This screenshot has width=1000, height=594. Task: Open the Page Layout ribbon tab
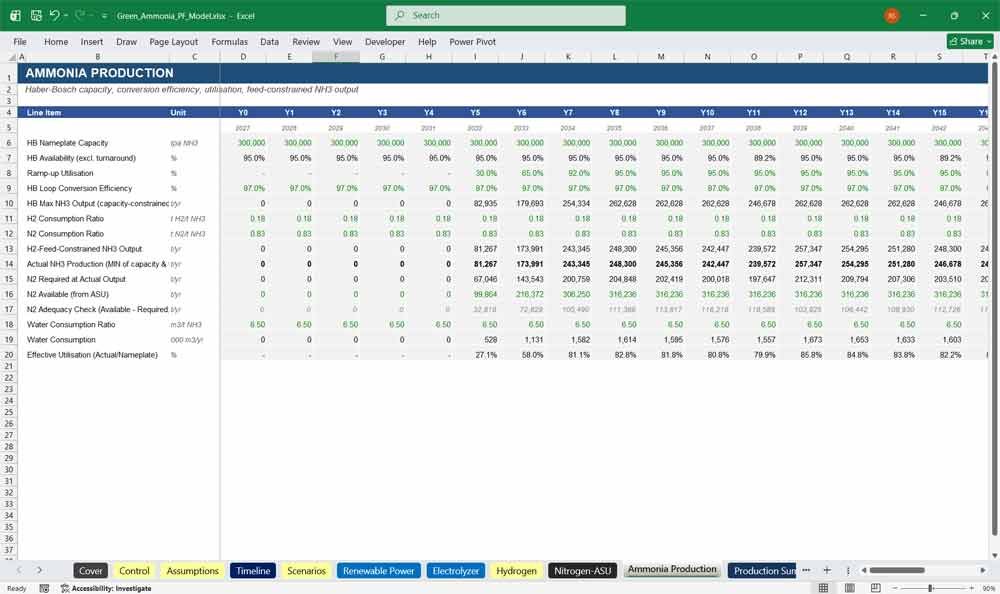click(173, 41)
